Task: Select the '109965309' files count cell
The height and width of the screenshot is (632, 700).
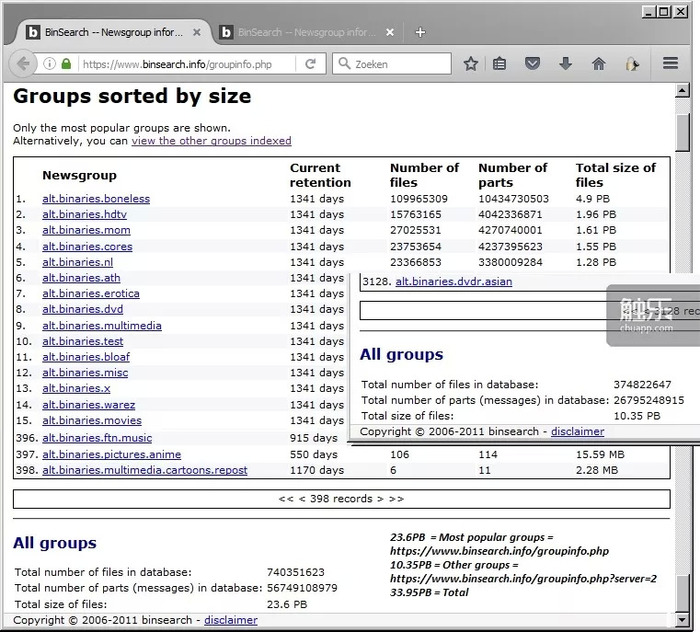Action: point(419,199)
